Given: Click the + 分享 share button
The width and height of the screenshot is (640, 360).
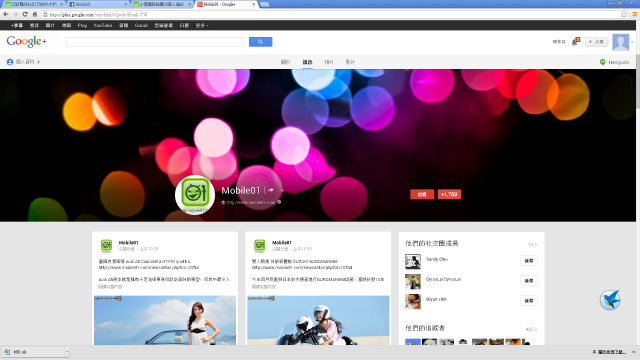Looking at the screenshot, I should [x=596, y=42].
